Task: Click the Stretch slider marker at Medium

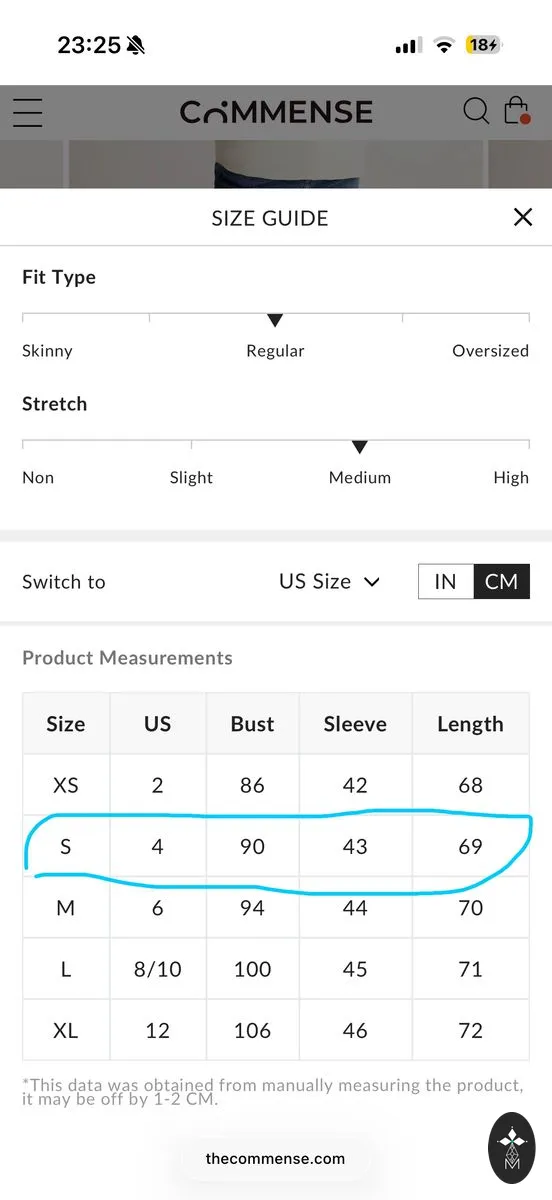Action: (360, 447)
